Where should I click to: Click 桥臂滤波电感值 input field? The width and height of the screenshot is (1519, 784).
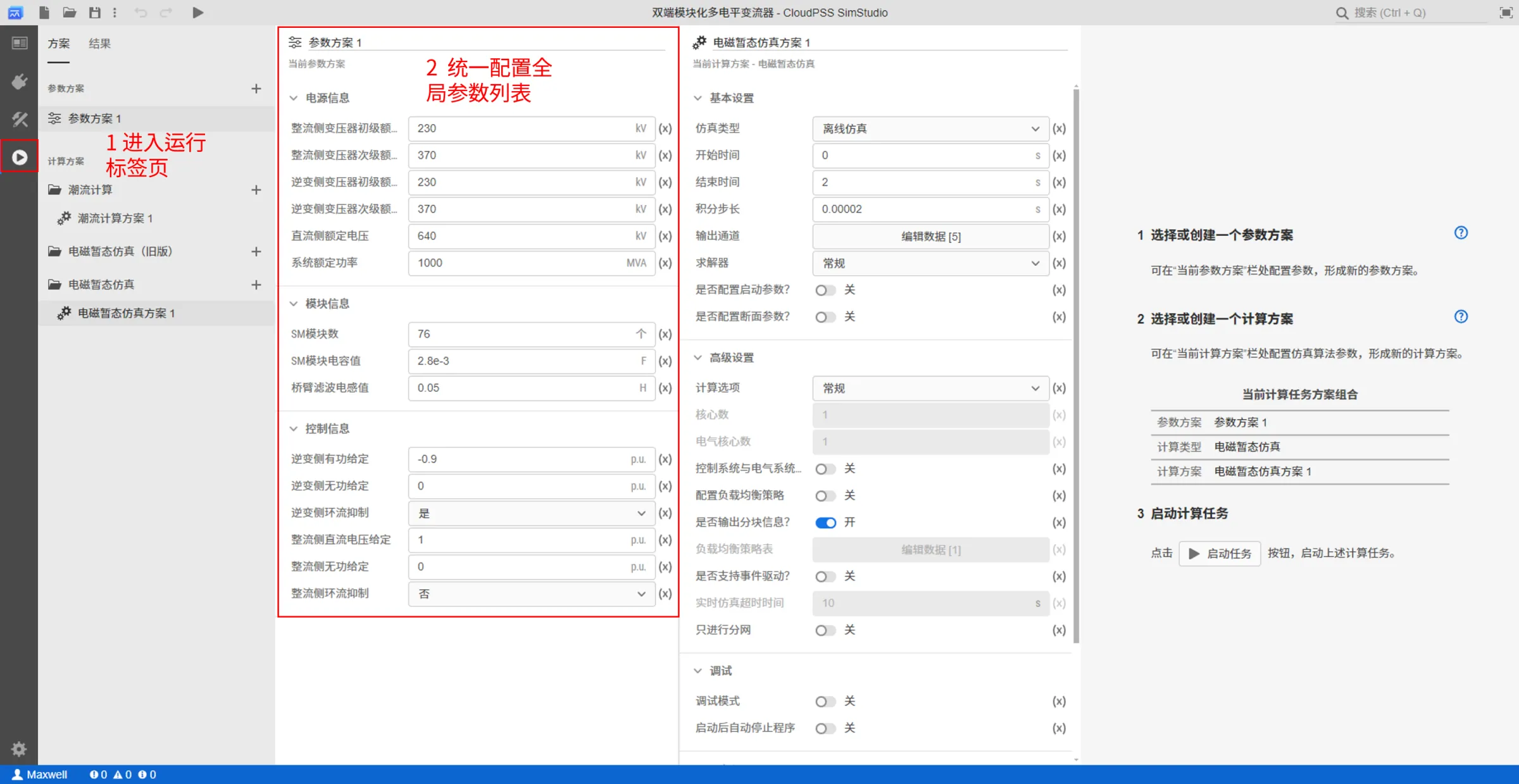532,388
